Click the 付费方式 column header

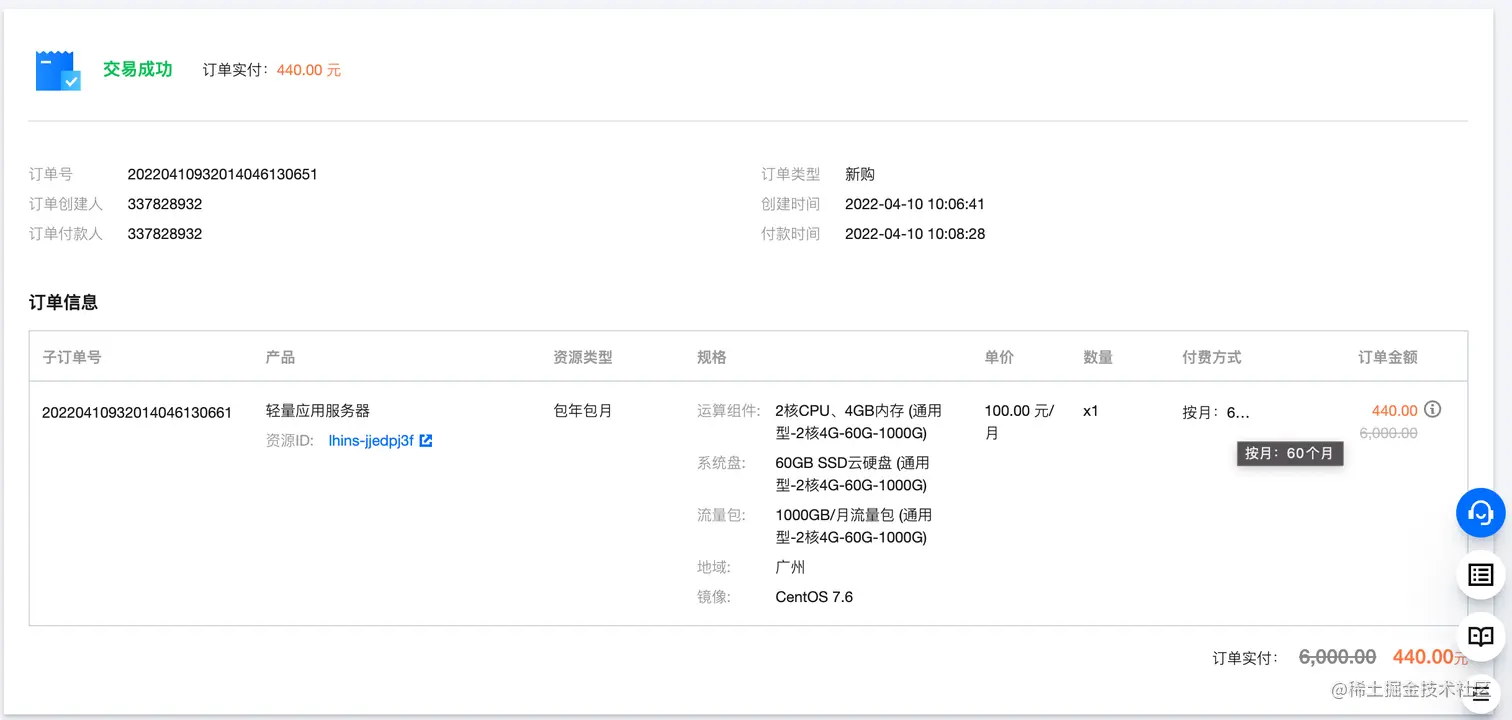click(1212, 357)
